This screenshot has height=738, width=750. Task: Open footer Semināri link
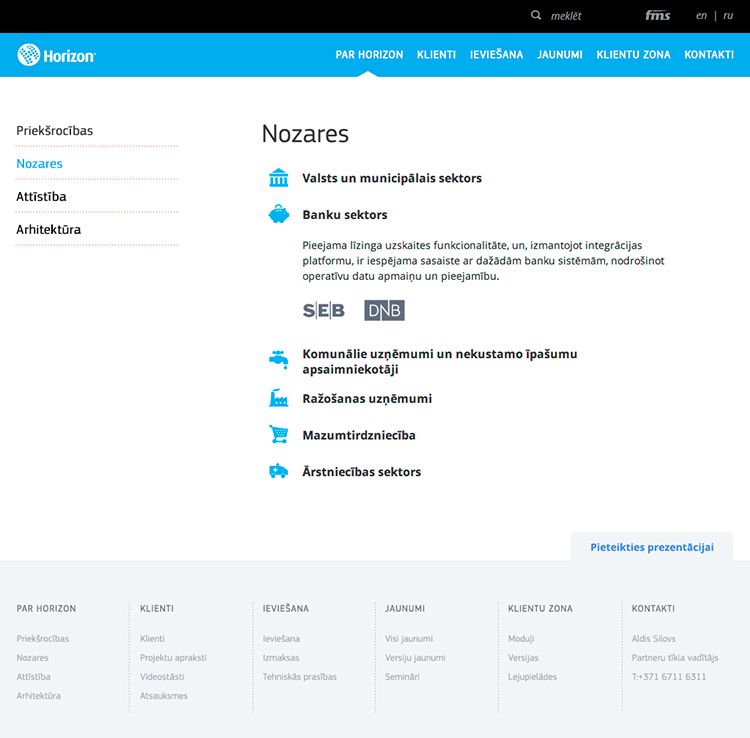(402, 677)
